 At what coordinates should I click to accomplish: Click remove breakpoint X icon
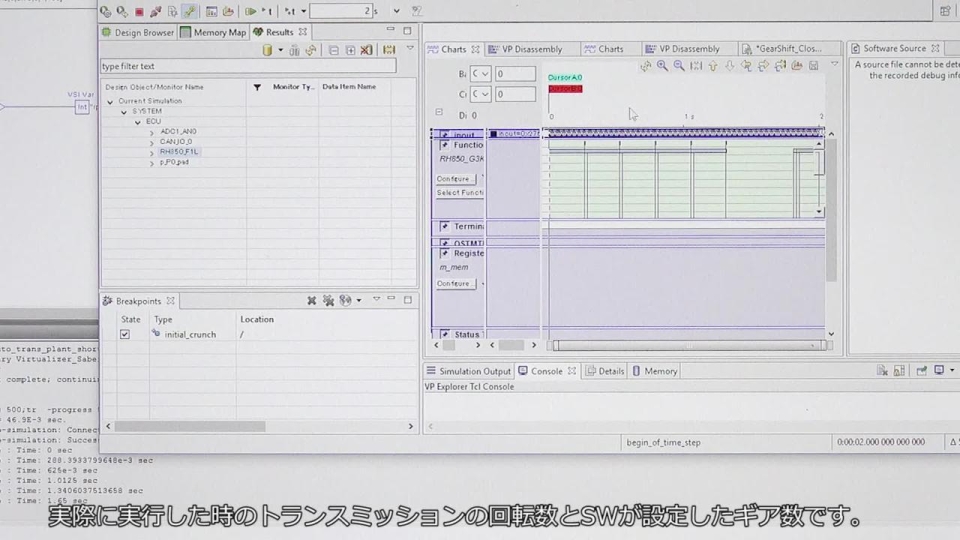tap(312, 301)
